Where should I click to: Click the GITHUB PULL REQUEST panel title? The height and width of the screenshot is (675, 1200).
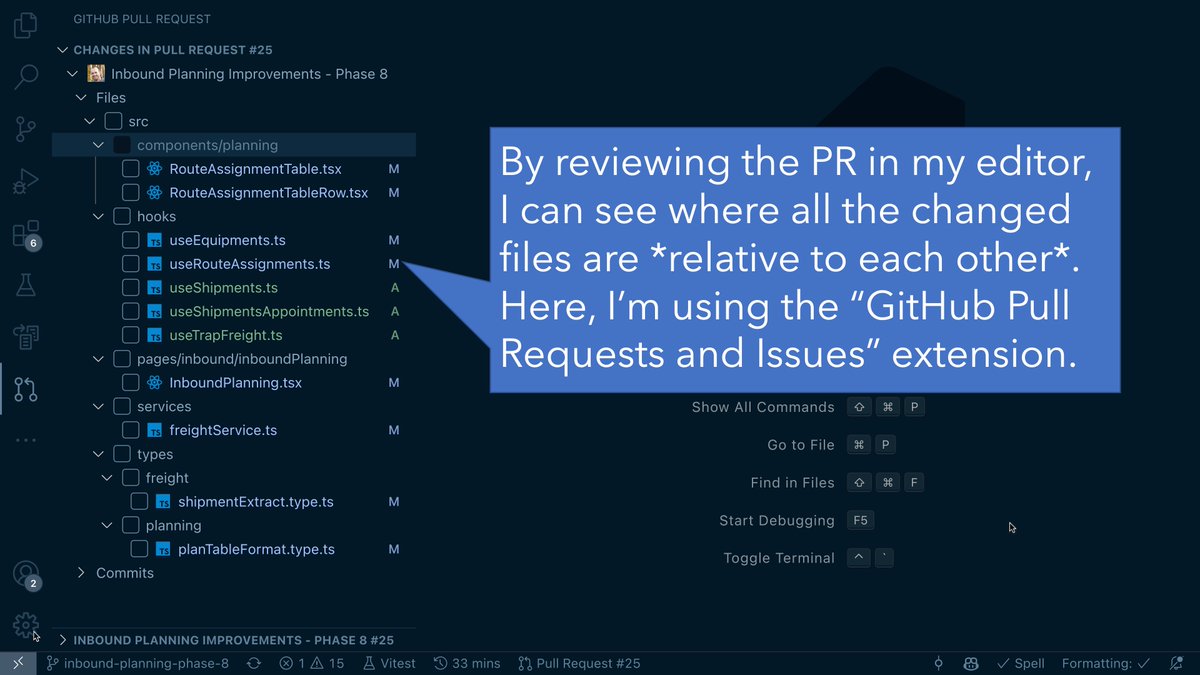pyautogui.click(x=142, y=19)
